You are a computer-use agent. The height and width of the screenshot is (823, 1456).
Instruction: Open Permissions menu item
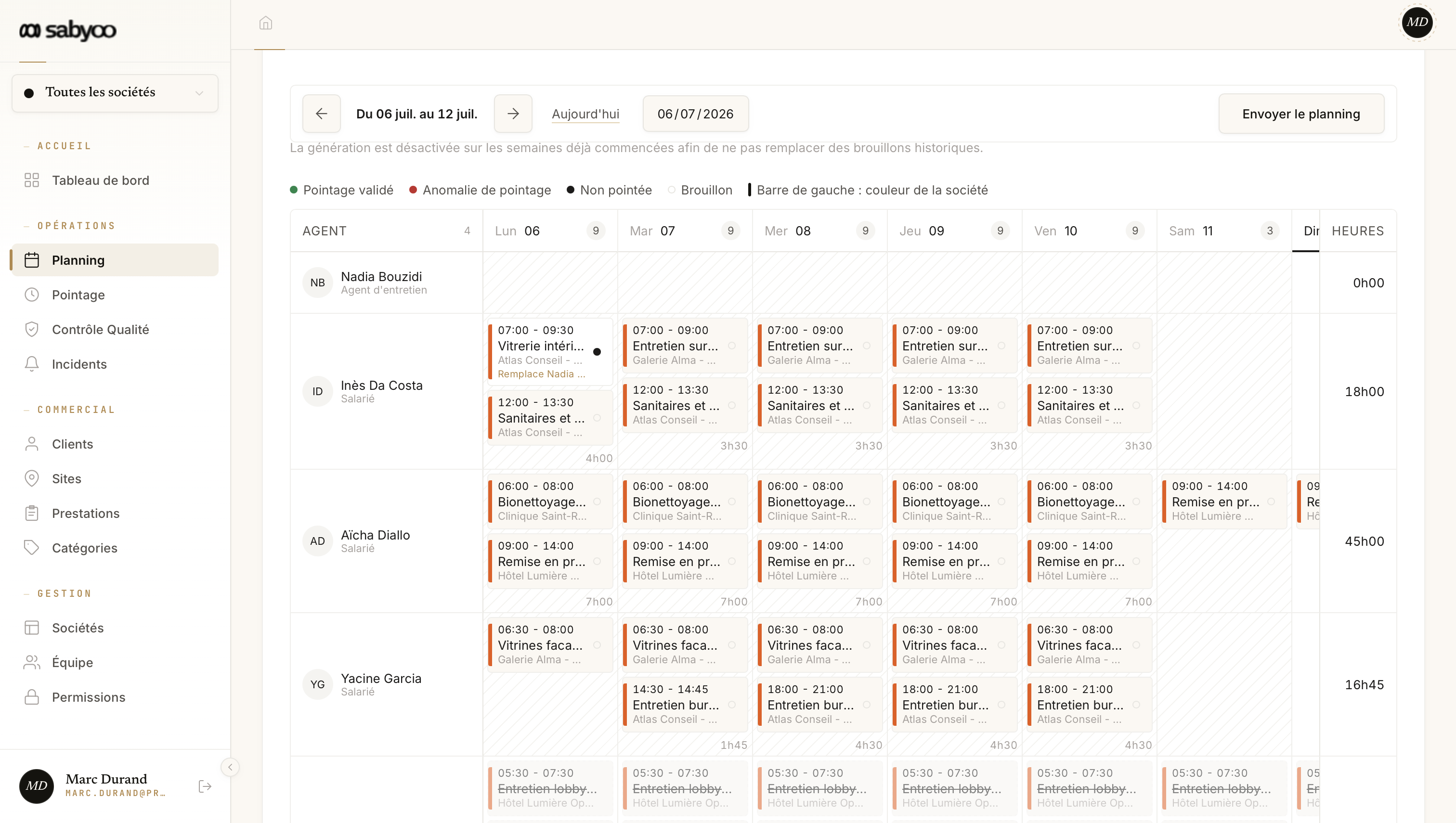coord(115,697)
